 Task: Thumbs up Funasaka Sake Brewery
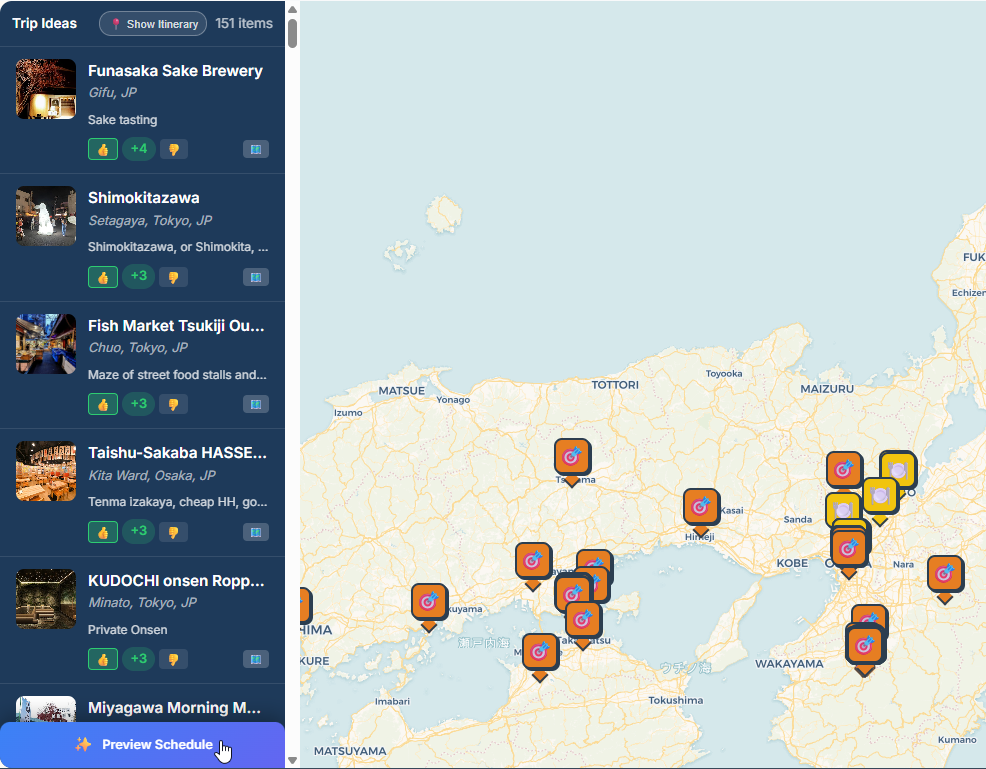point(102,149)
